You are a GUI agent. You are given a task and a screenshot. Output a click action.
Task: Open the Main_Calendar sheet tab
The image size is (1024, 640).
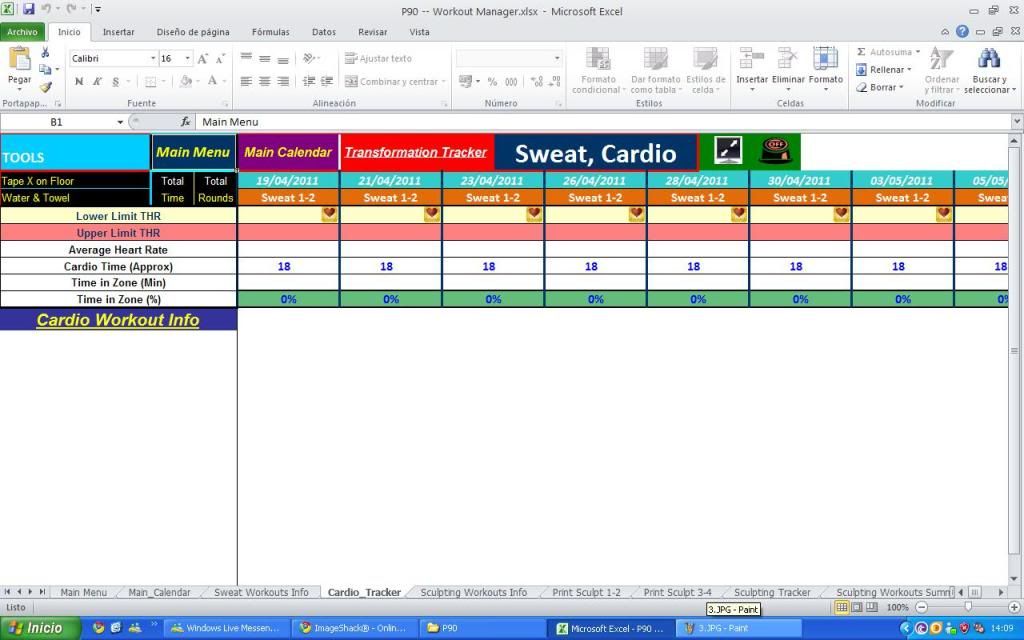(x=159, y=592)
